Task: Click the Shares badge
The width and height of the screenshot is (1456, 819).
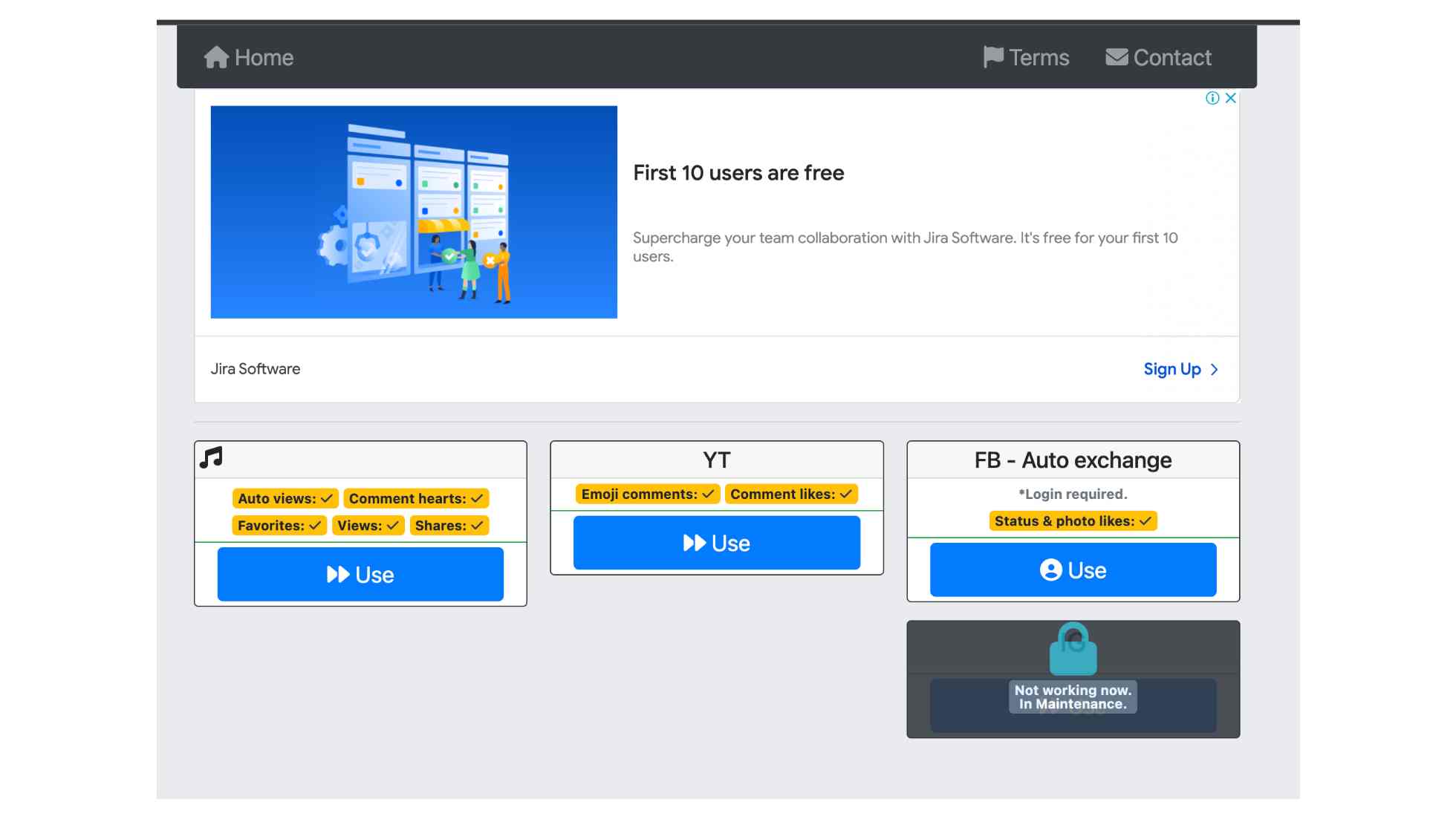Action: point(449,526)
